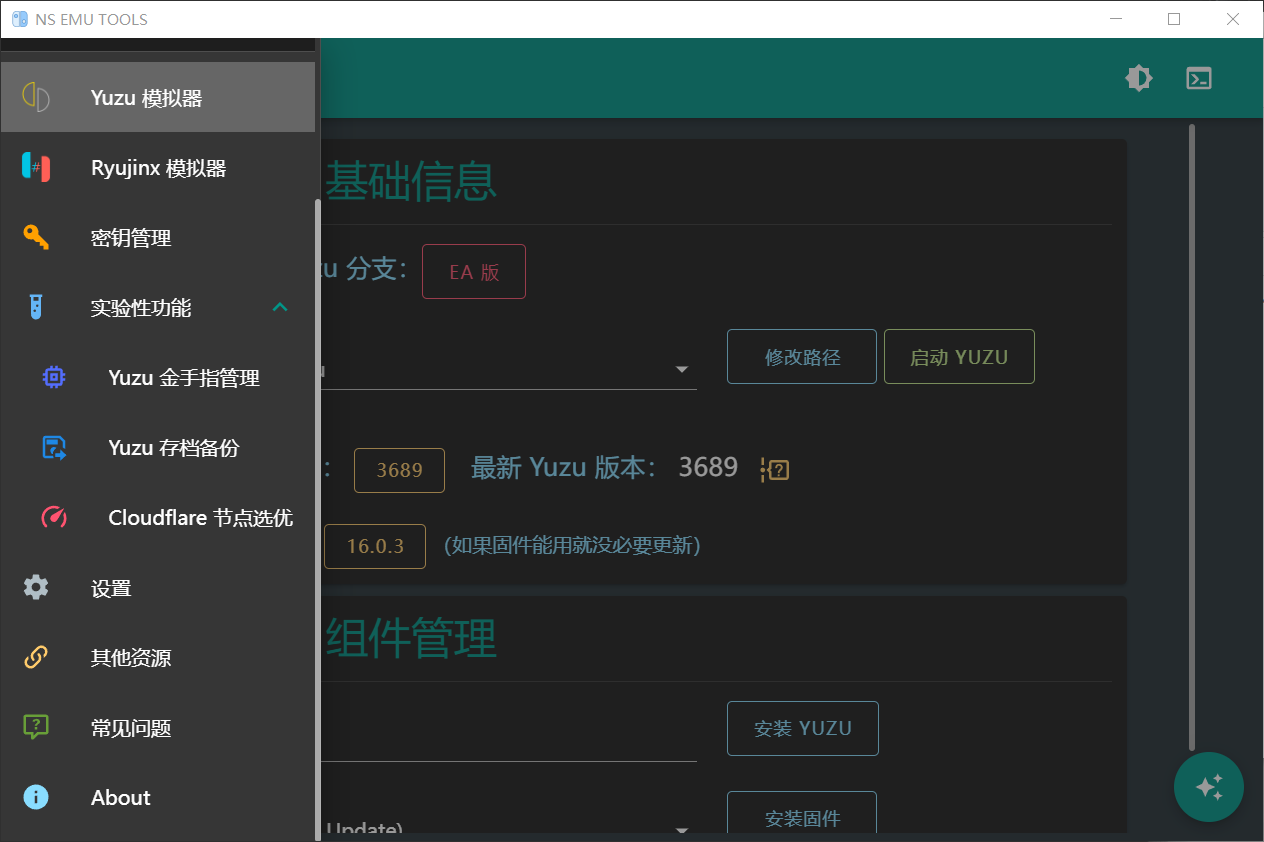Click the firmware version 16.0.3 button
Screen dimensions: 1264x842
tap(375, 546)
